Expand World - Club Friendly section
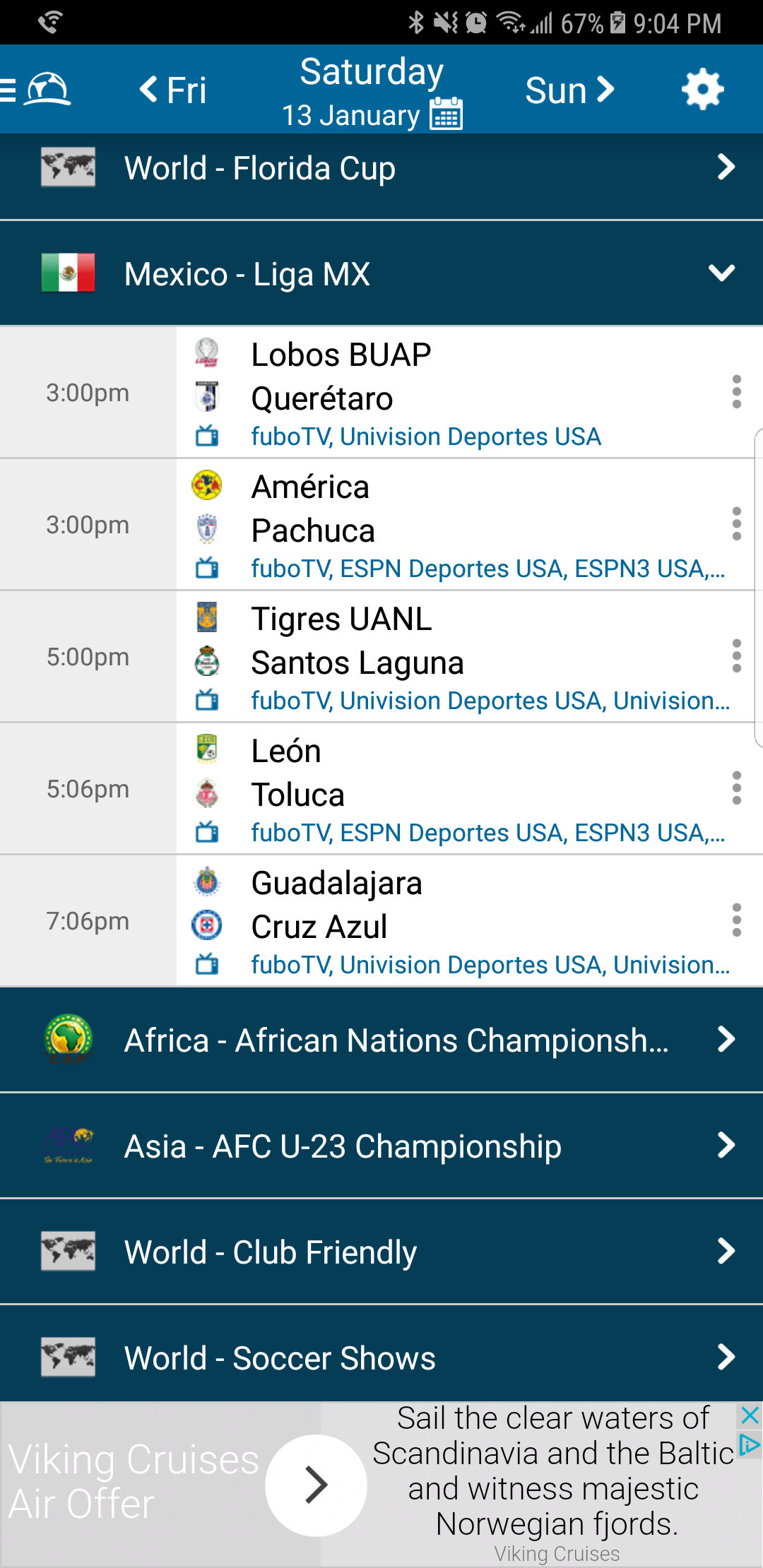The height and width of the screenshot is (1568, 763). point(381,1252)
